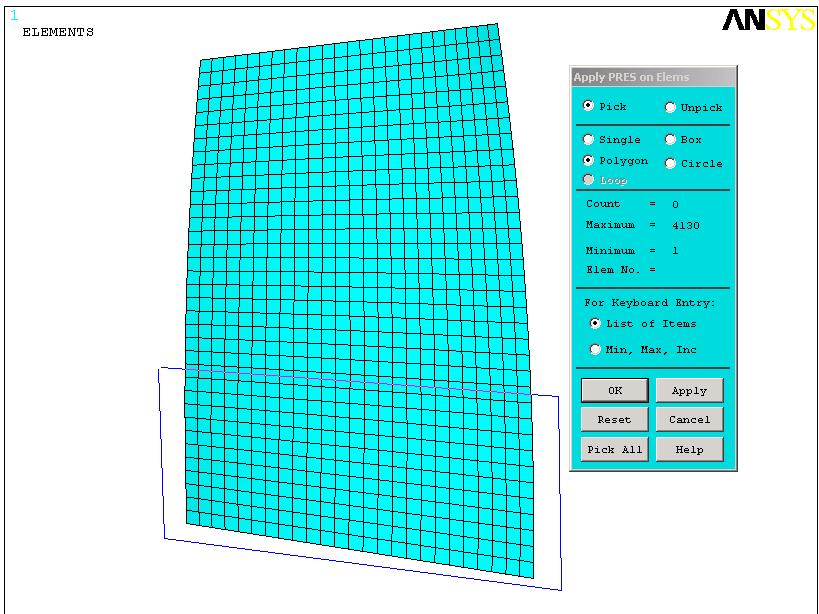The width and height of the screenshot is (819, 614).
Task: Choose Single picking mode
Action: pyautogui.click(x=588, y=139)
